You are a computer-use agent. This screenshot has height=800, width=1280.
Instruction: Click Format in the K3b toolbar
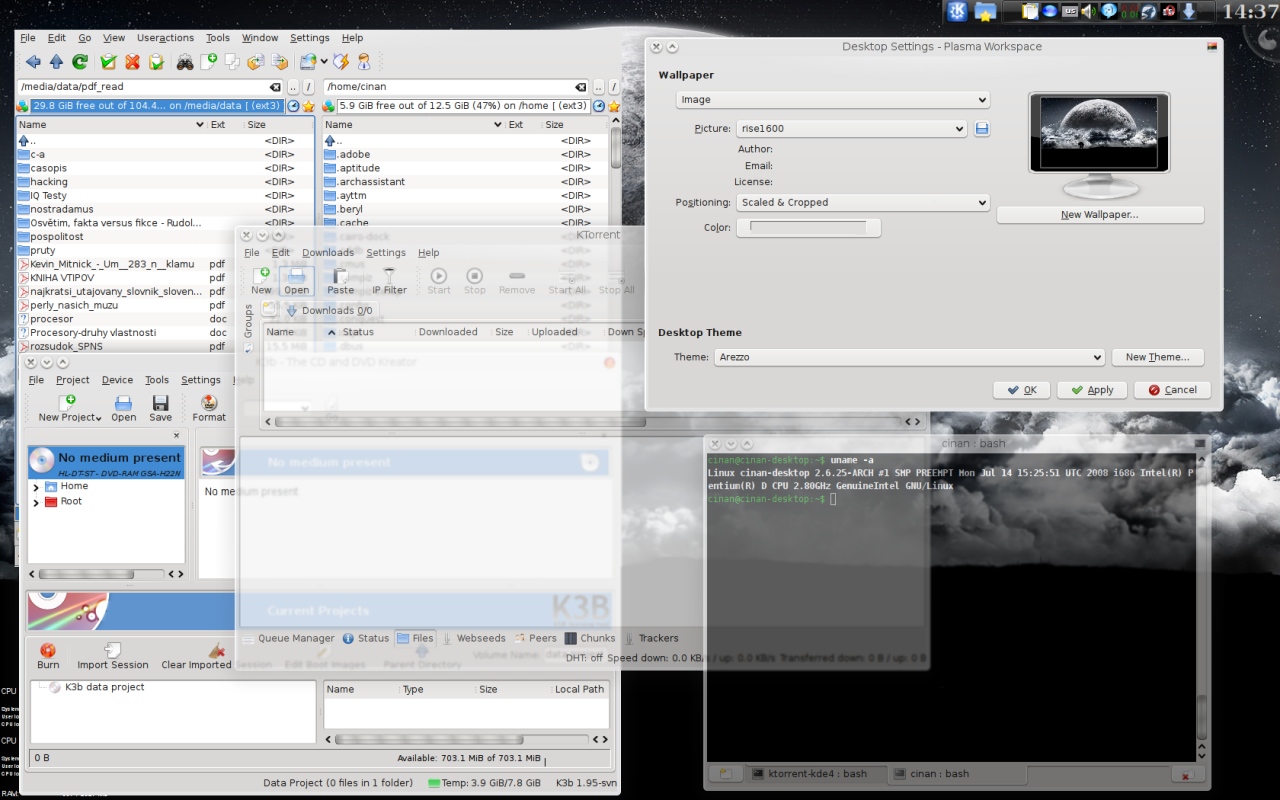[209, 408]
